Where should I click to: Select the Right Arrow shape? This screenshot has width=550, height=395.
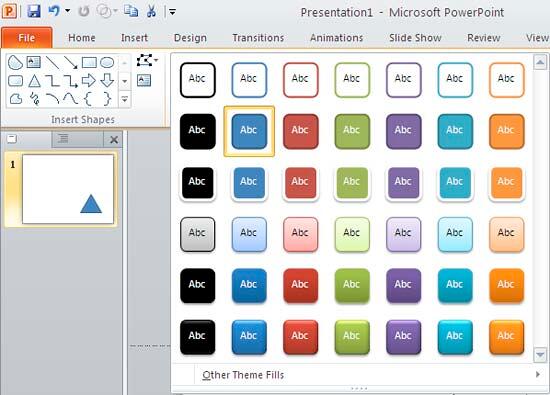[89, 81]
